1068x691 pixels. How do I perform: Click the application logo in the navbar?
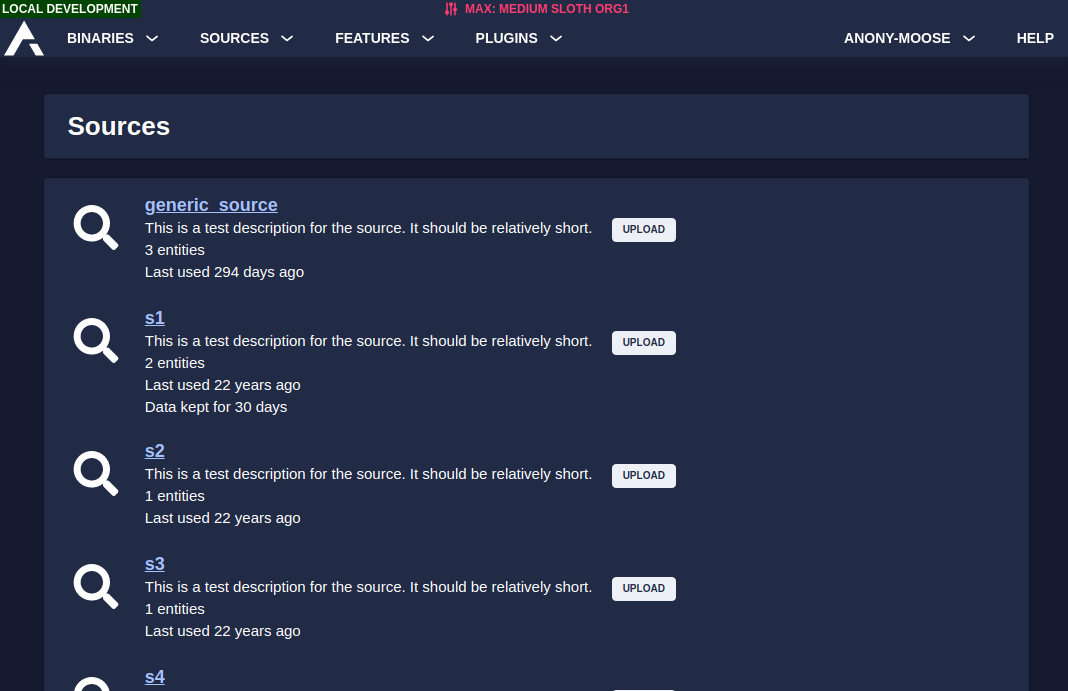pos(22,38)
